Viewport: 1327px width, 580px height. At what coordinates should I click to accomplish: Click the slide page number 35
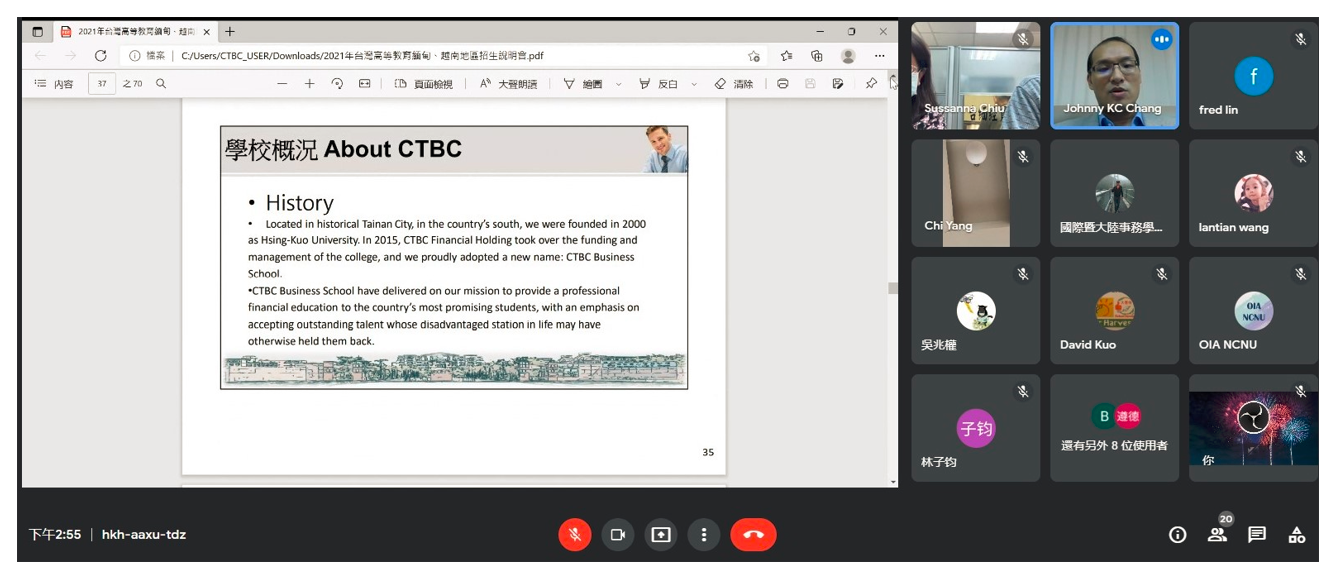pos(708,452)
